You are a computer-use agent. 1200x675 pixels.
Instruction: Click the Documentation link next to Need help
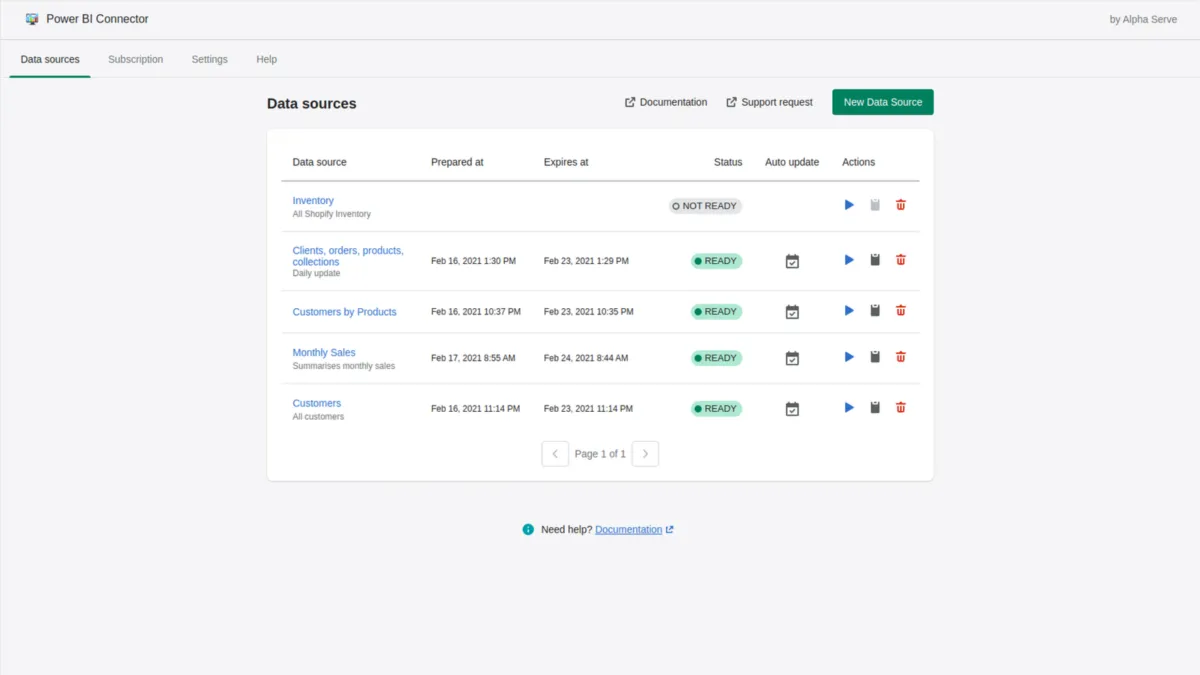click(628, 529)
